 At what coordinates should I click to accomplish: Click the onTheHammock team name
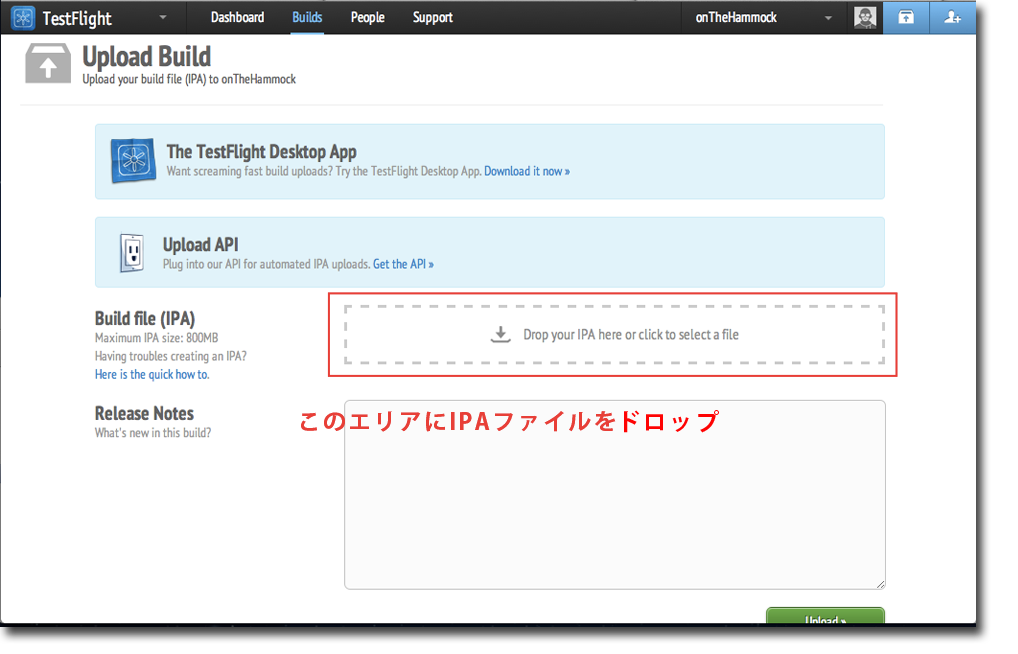[736, 18]
